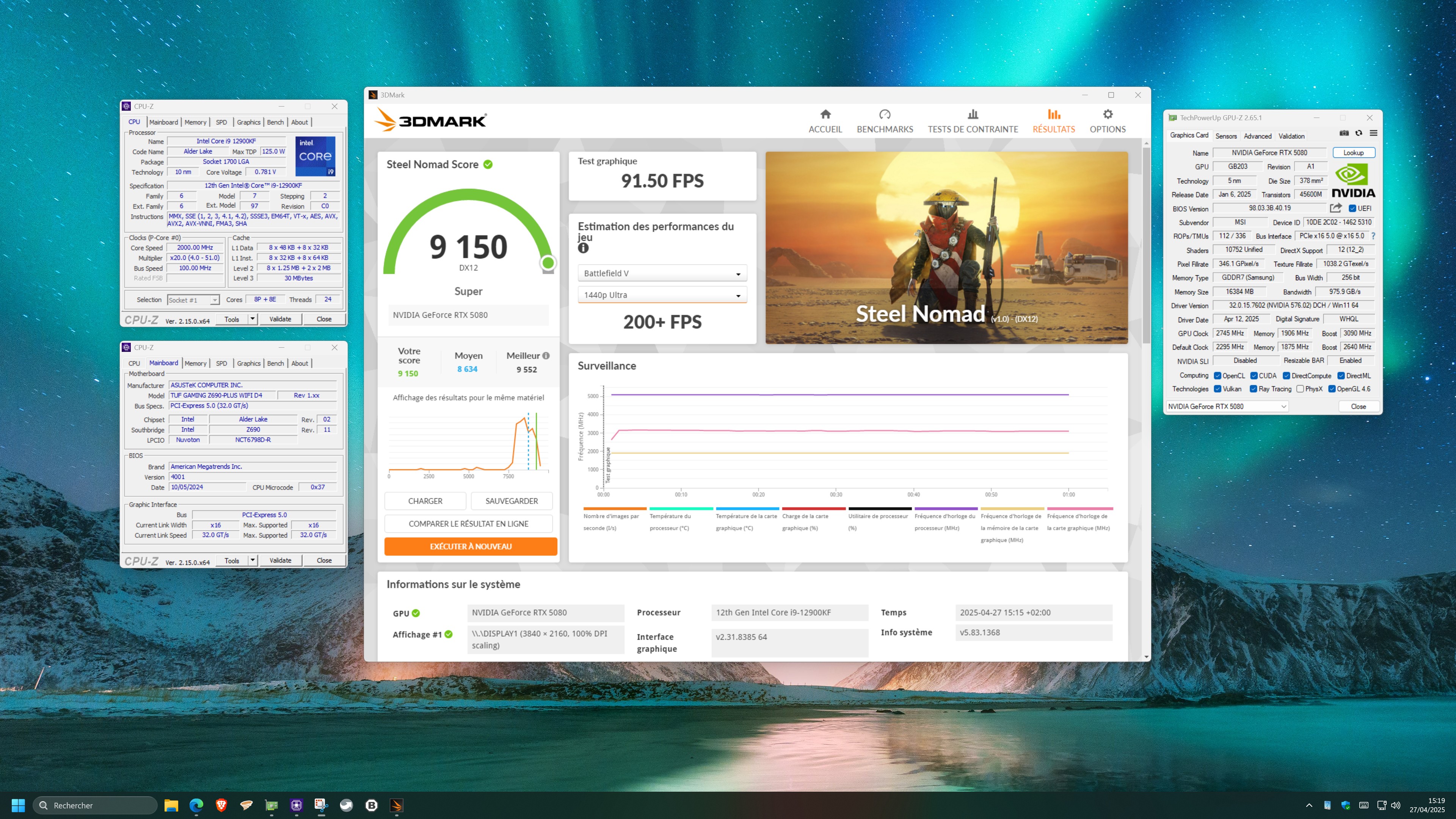Toggle CUDA checkbox in GPU-Z
This screenshot has height=819, width=1456.
(x=1254, y=375)
